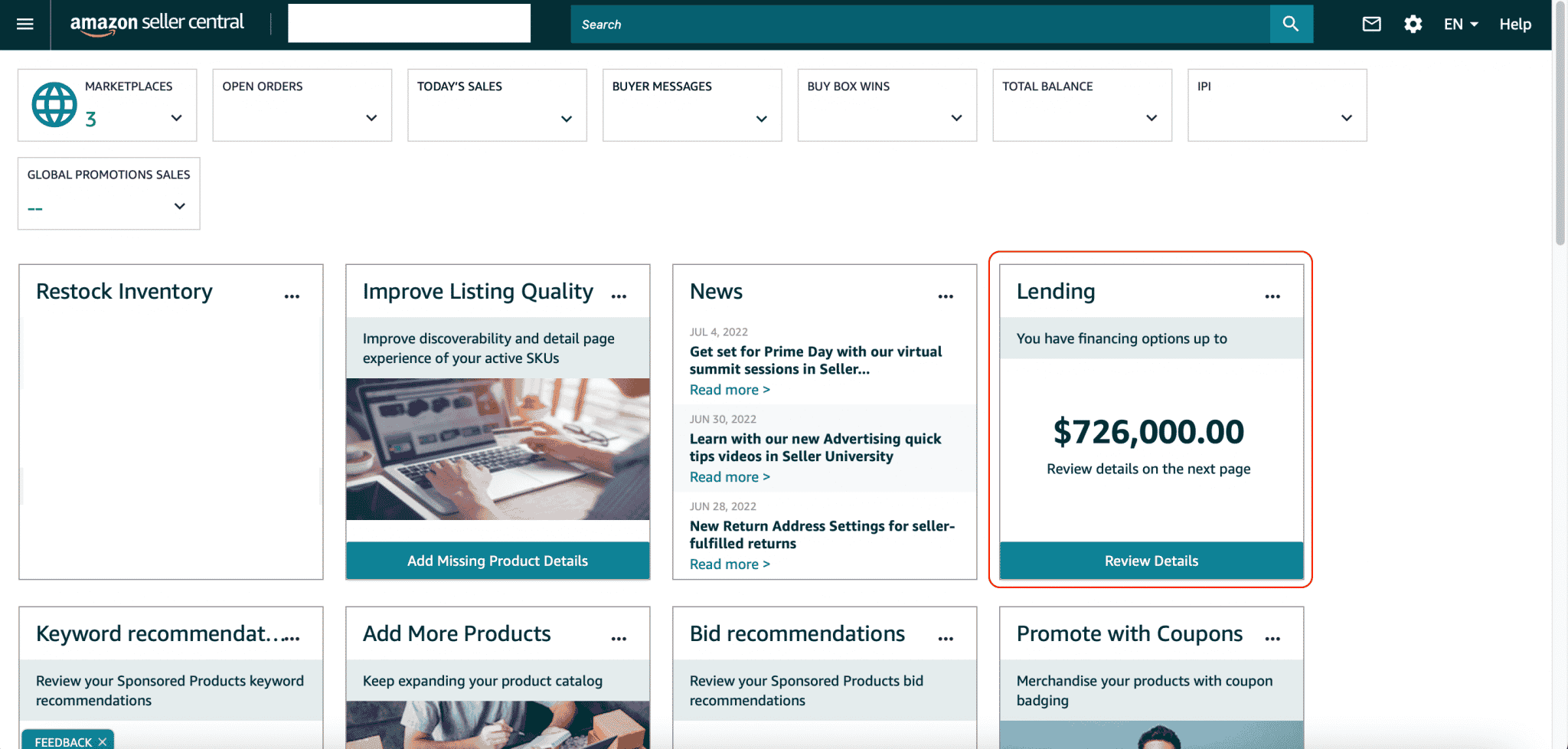Read more about Prime Day virtual summit
The height and width of the screenshot is (749, 1568).
point(730,390)
